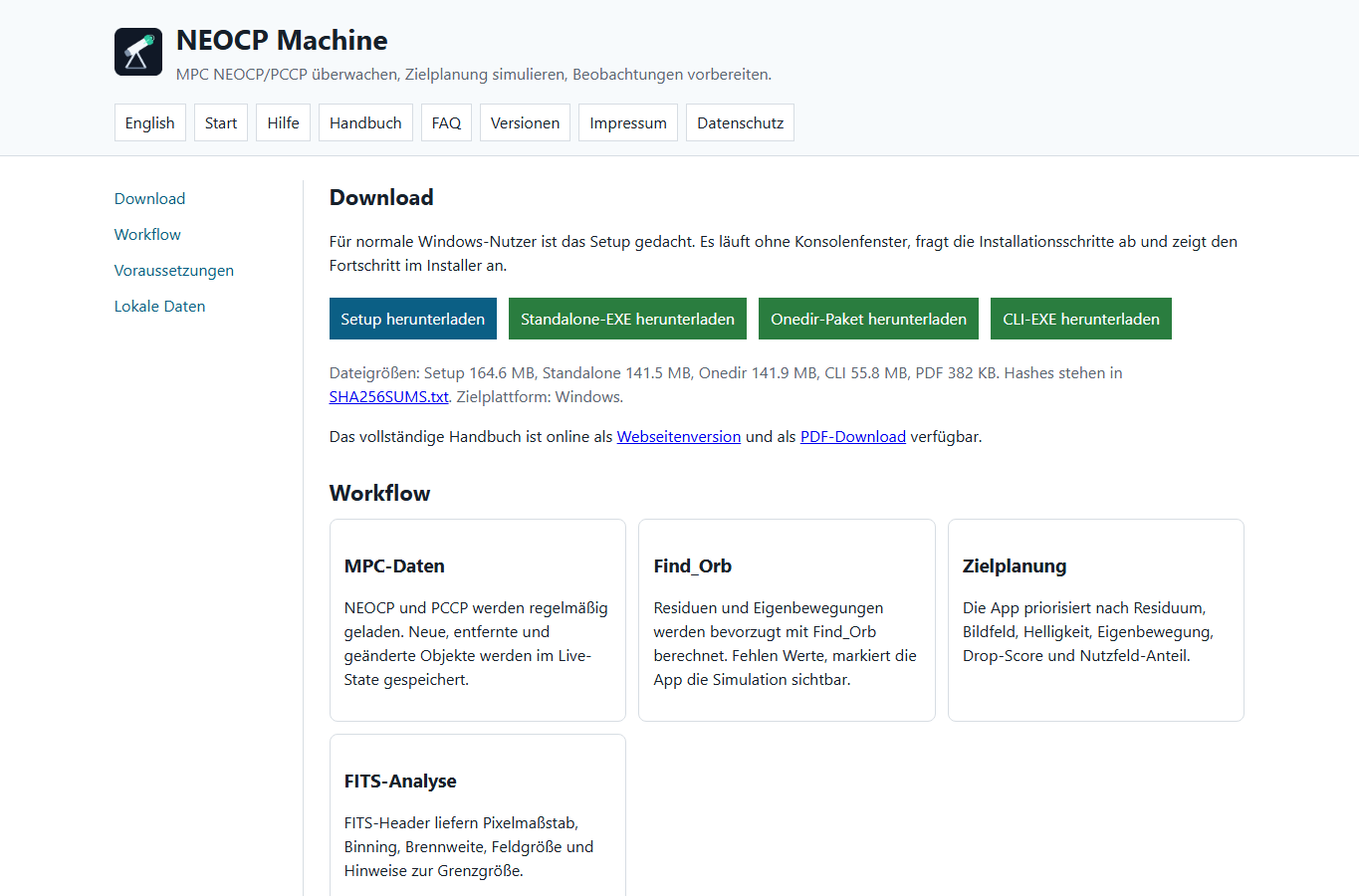The height and width of the screenshot is (896, 1359).
Task: View the Versionen page
Action: coord(525,122)
